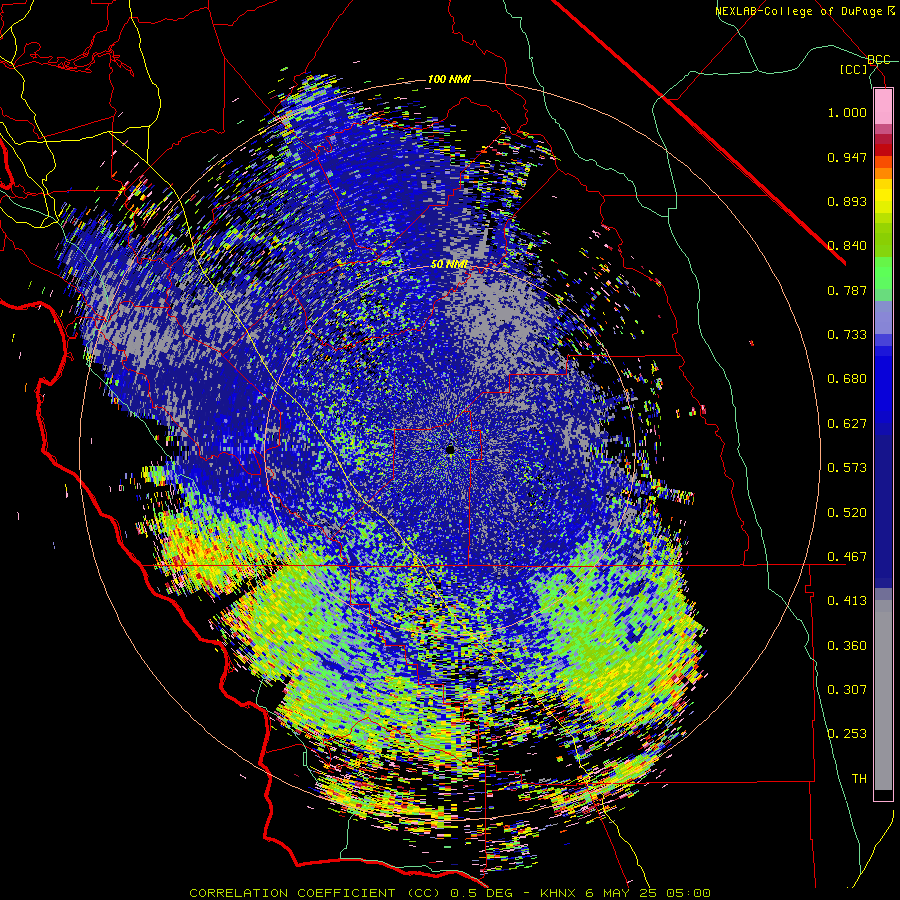Screen dimensions: 900x900
Task: Click the 100 NMI range ring label
Action: [449, 79]
